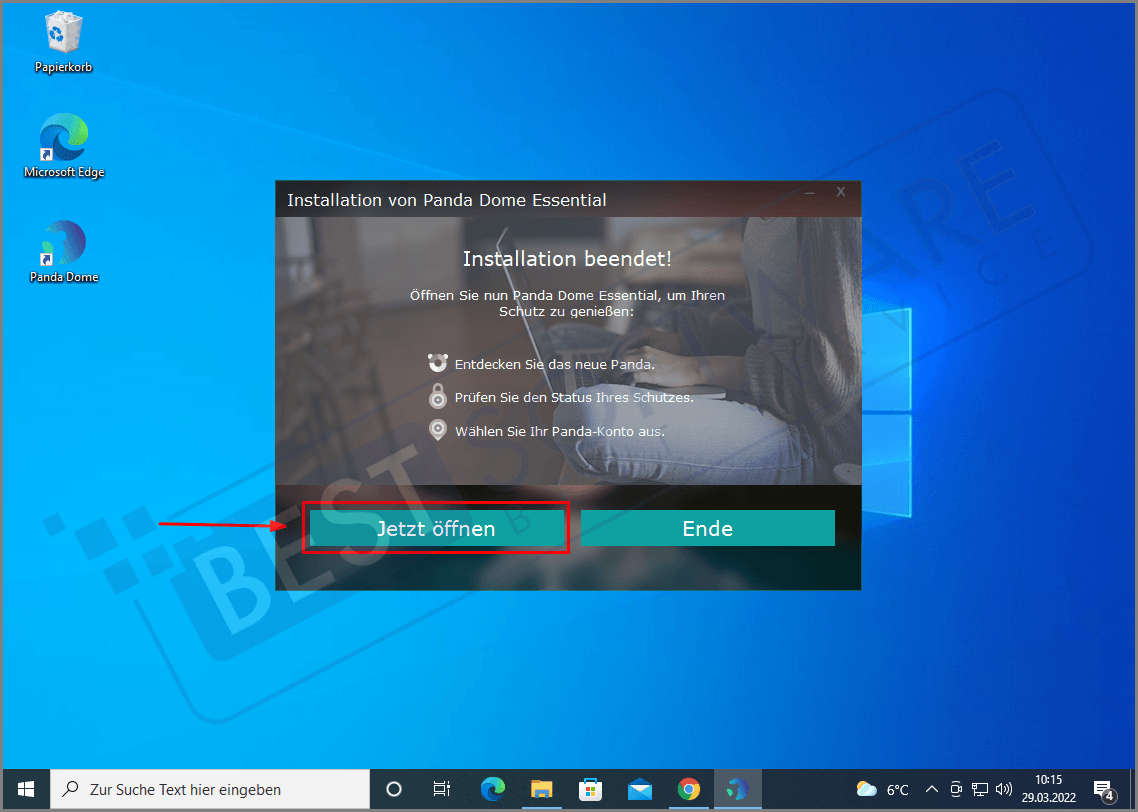Launch Microsoft Edge from the desktop

tap(63, 140)
